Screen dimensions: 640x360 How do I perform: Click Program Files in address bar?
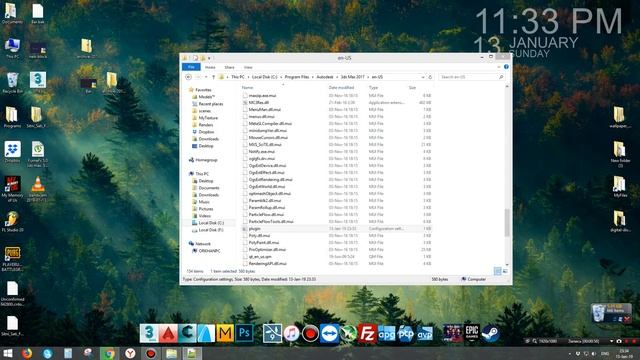[x=297, y=77]
